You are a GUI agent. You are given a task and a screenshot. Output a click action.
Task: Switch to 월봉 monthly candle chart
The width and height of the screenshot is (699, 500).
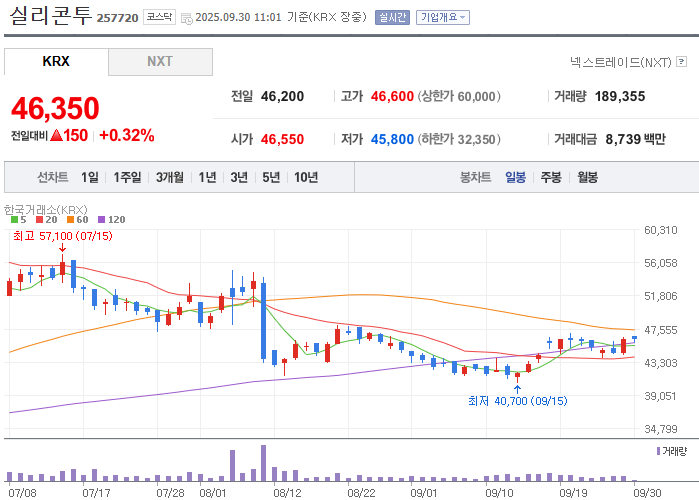[x=588, y=177]
